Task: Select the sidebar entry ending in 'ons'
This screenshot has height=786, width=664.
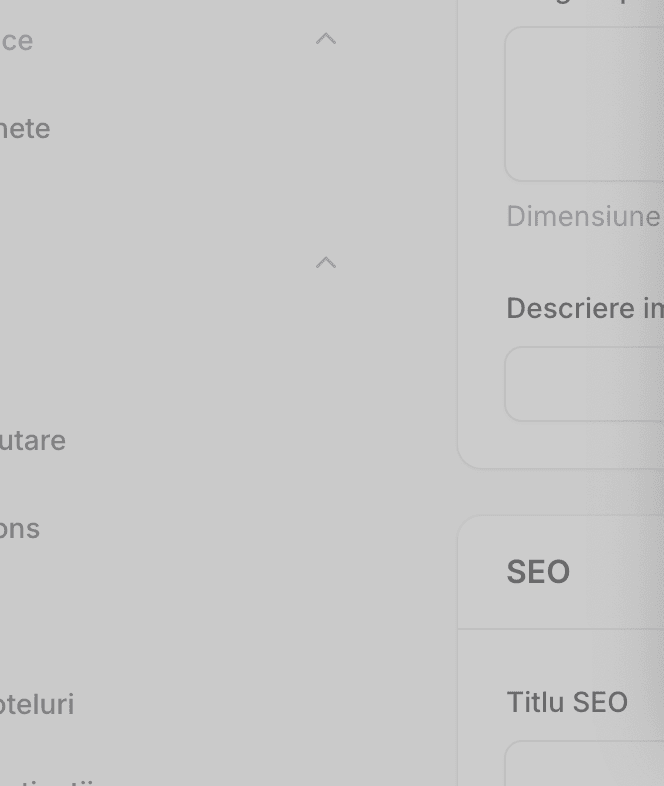Action: pos(20,529)
